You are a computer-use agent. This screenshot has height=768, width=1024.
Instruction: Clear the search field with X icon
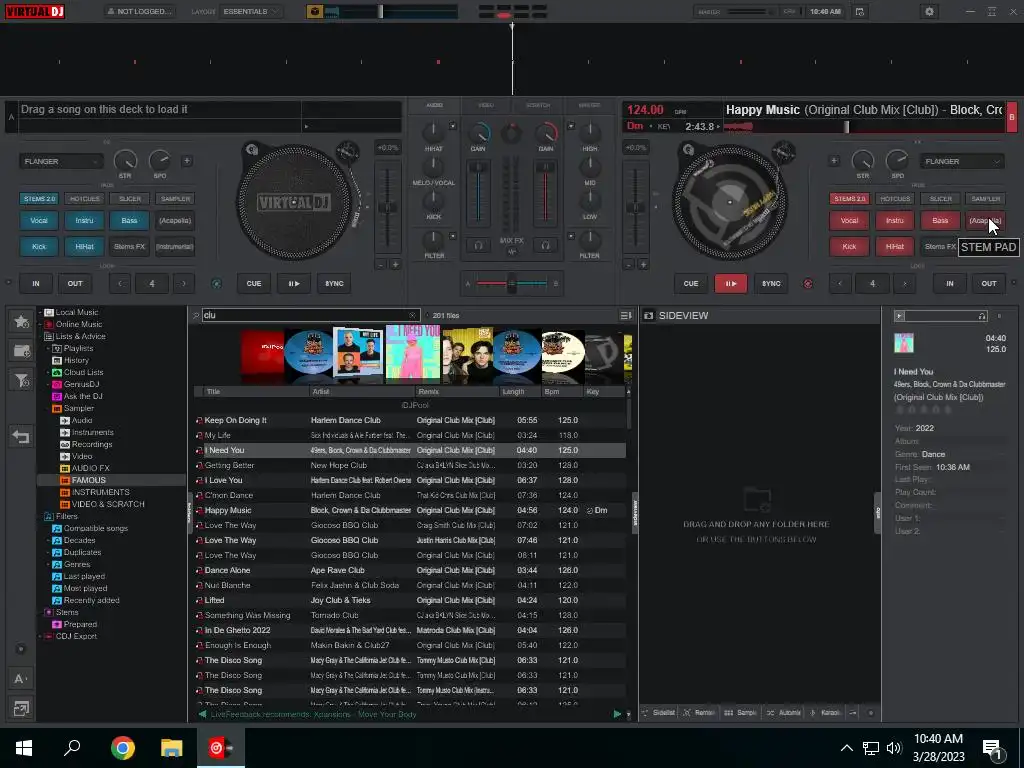point(412,315)
